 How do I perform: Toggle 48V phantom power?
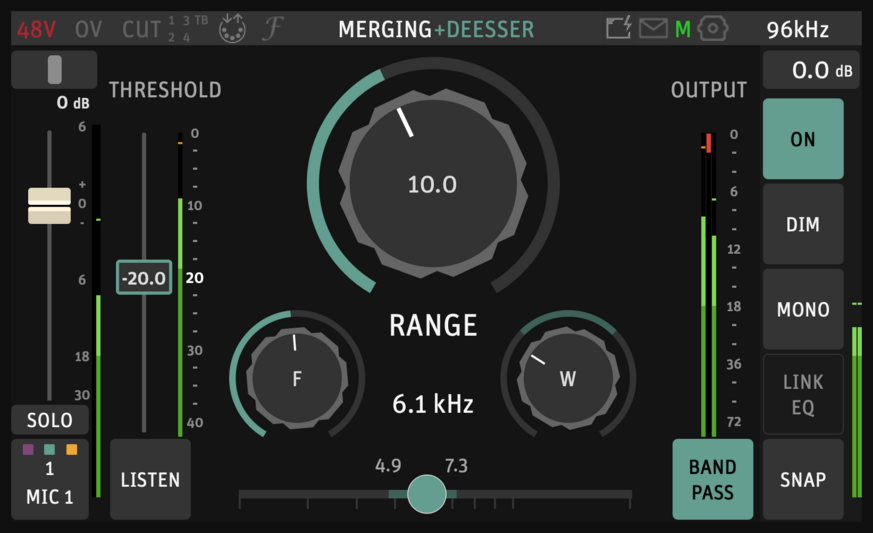pyautogui.click(x=36, y=30)
